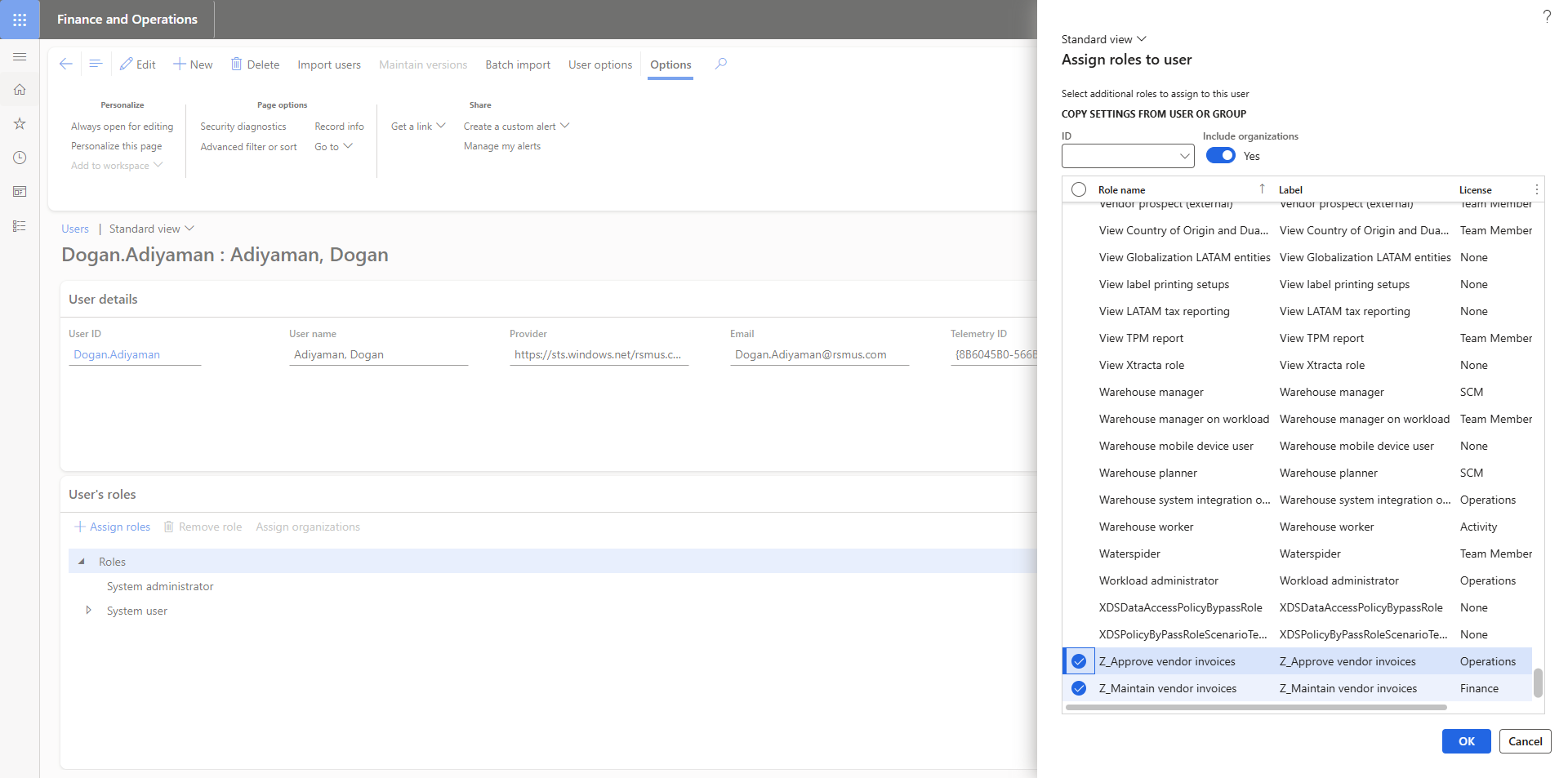1568x778 pixels.
Task: Toggle the Include organizations switch
Action: (x=1220, y=156)
